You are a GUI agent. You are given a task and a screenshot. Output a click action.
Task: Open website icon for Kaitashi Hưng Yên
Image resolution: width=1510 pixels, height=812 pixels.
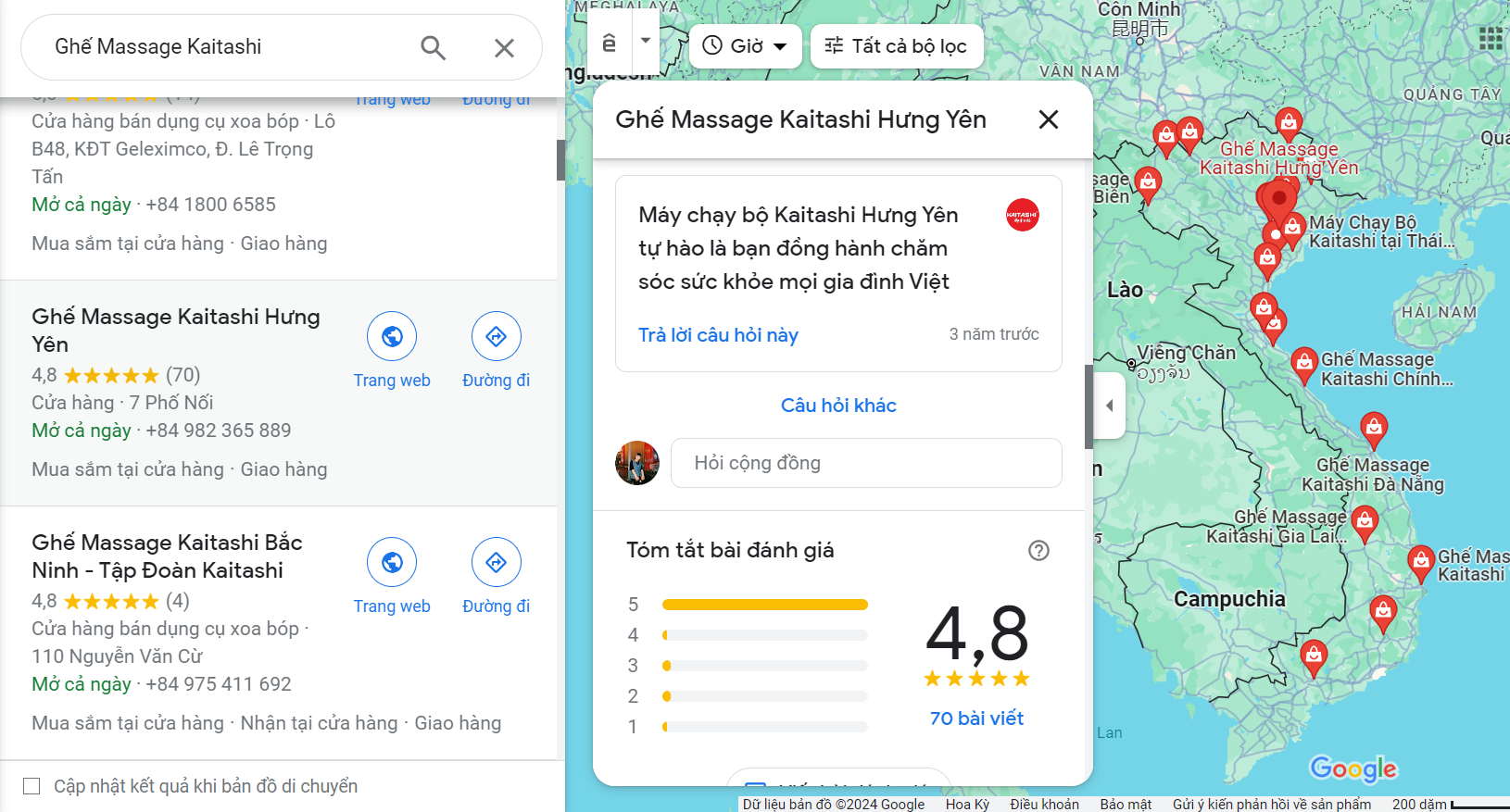point(392,336)
